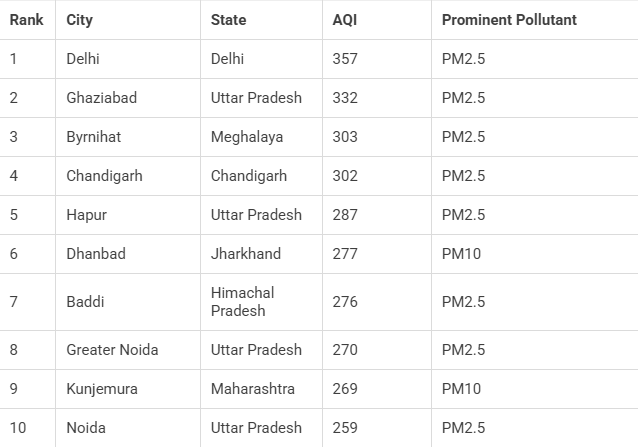
Task: Select the Hapur city cell
Action: point(86,215)
